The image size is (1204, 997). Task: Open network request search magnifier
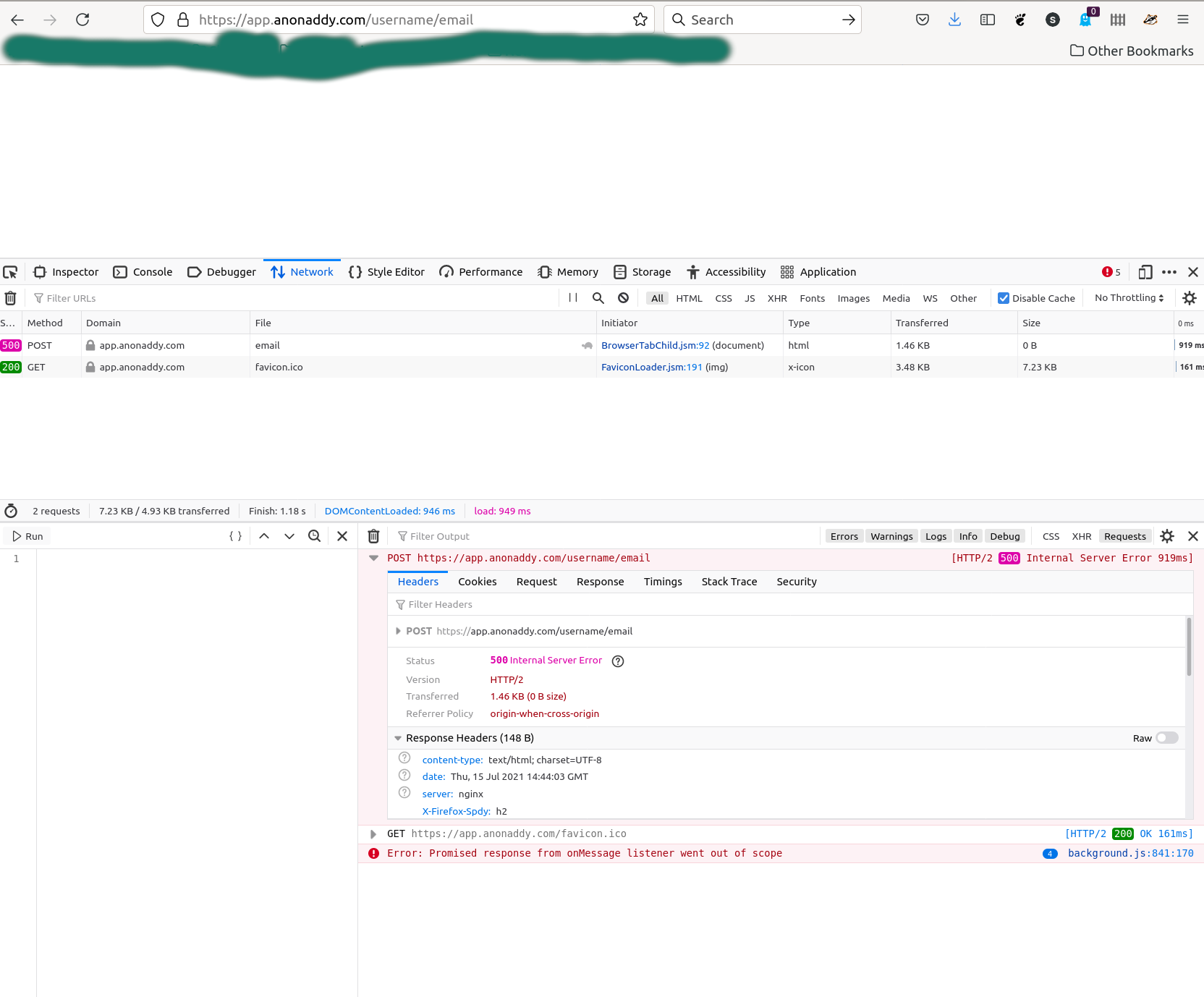point(598,297)
